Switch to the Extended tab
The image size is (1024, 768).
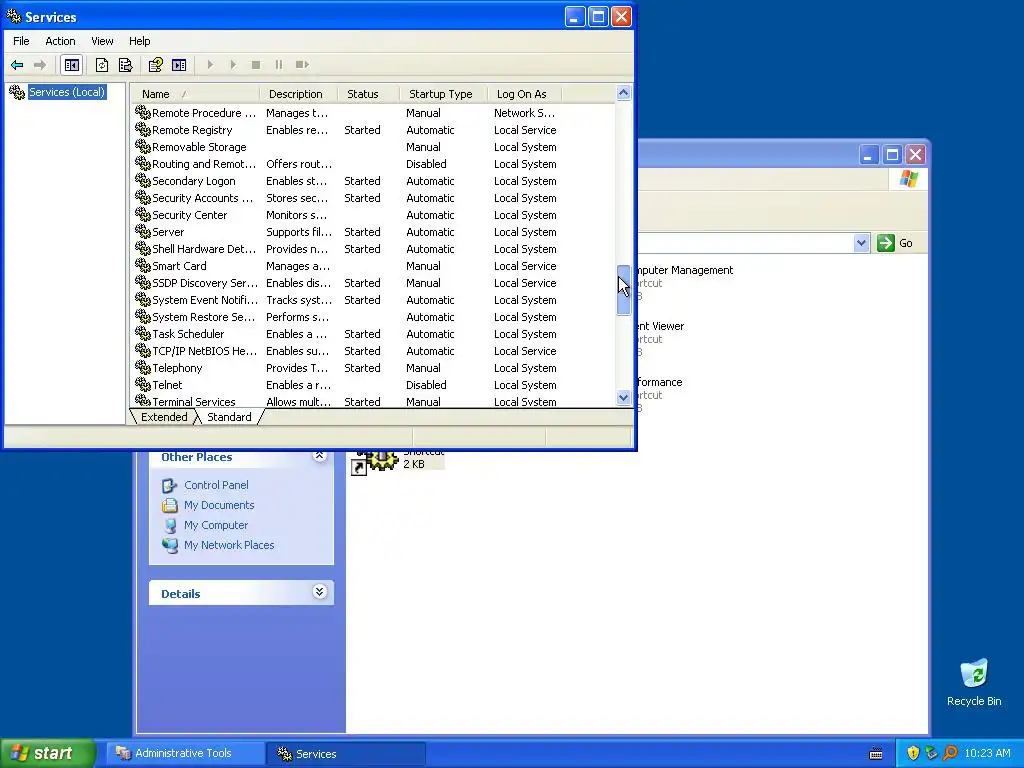click(x=164, y=417)
